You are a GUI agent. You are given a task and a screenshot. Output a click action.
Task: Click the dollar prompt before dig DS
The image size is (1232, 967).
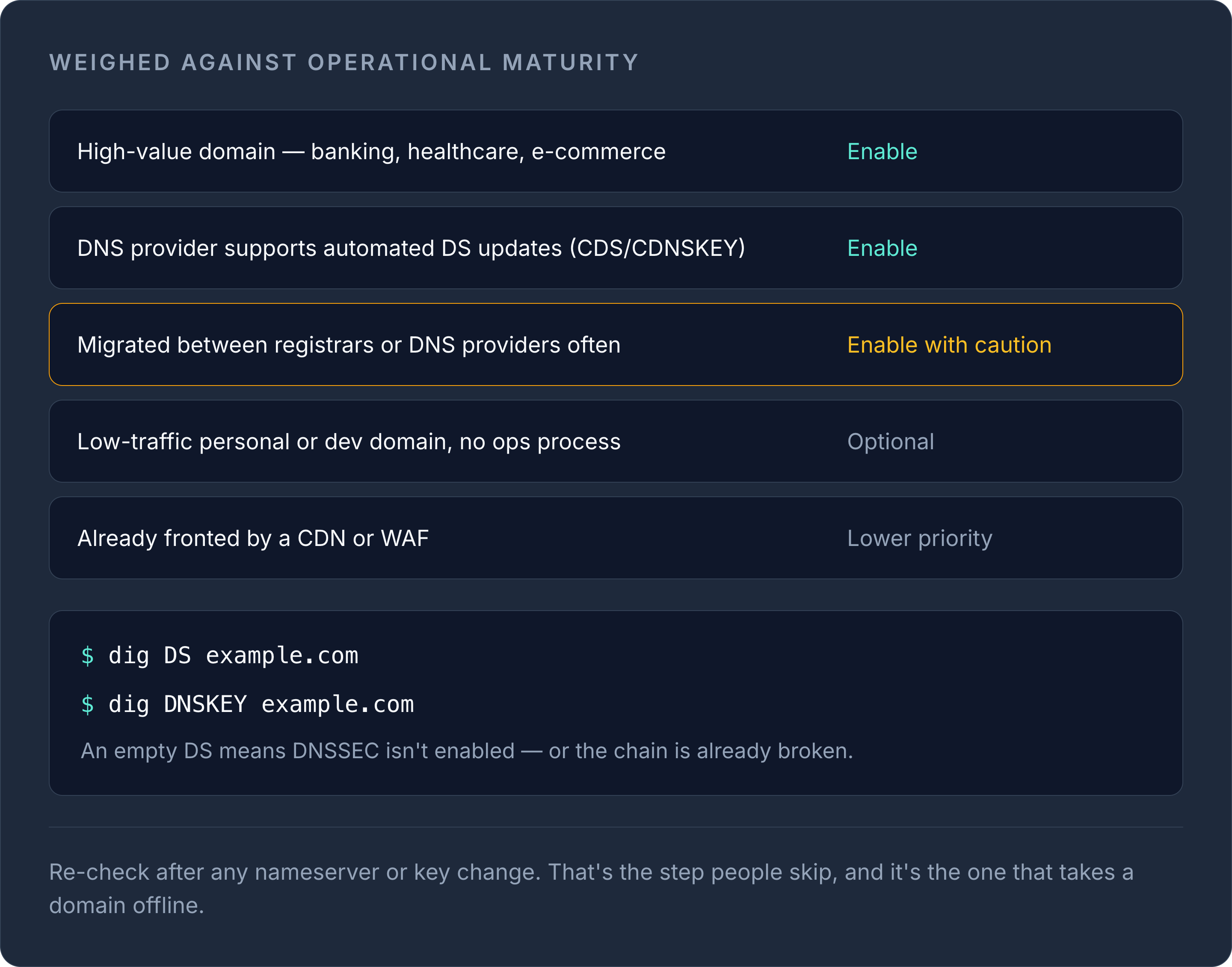[87, 656]
